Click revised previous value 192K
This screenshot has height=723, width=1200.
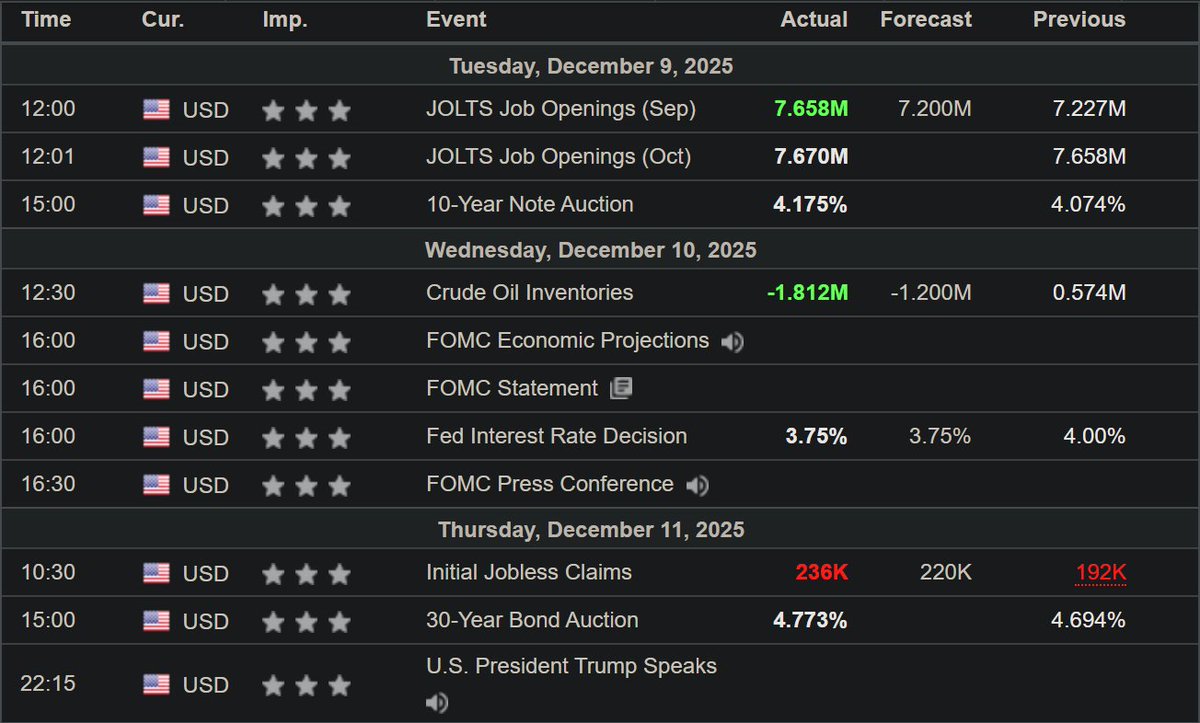pos(1101,573)
